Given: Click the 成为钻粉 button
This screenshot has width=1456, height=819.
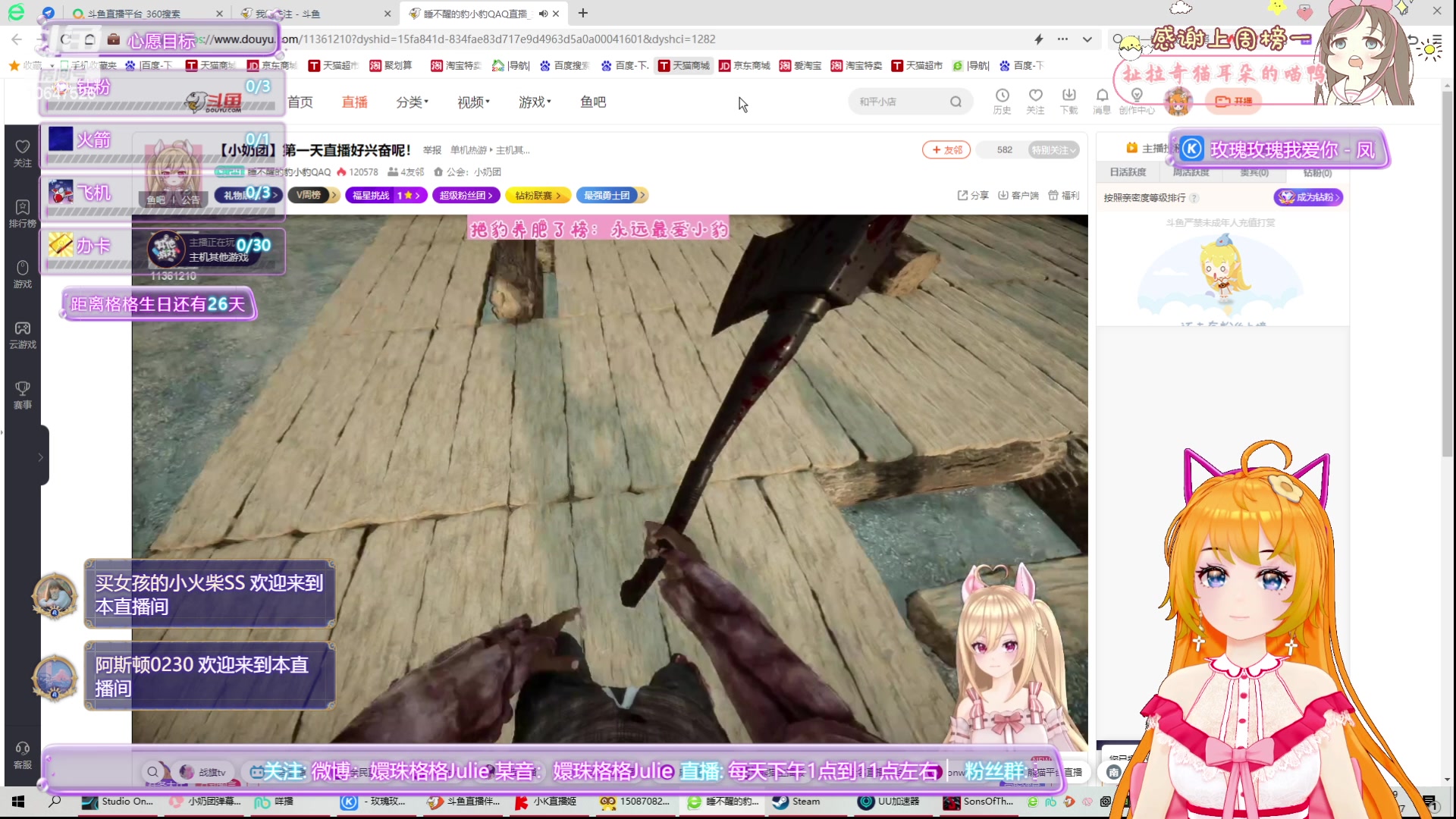Looking at the screenshot, I should pyautogui.click(x=1309, y=197).
